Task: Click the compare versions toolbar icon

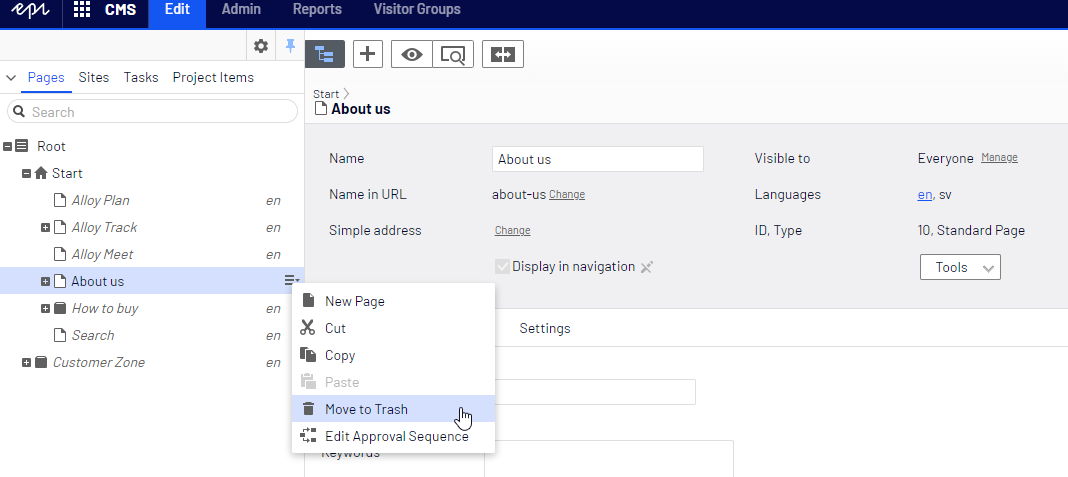Action: (x=503, y=55)
